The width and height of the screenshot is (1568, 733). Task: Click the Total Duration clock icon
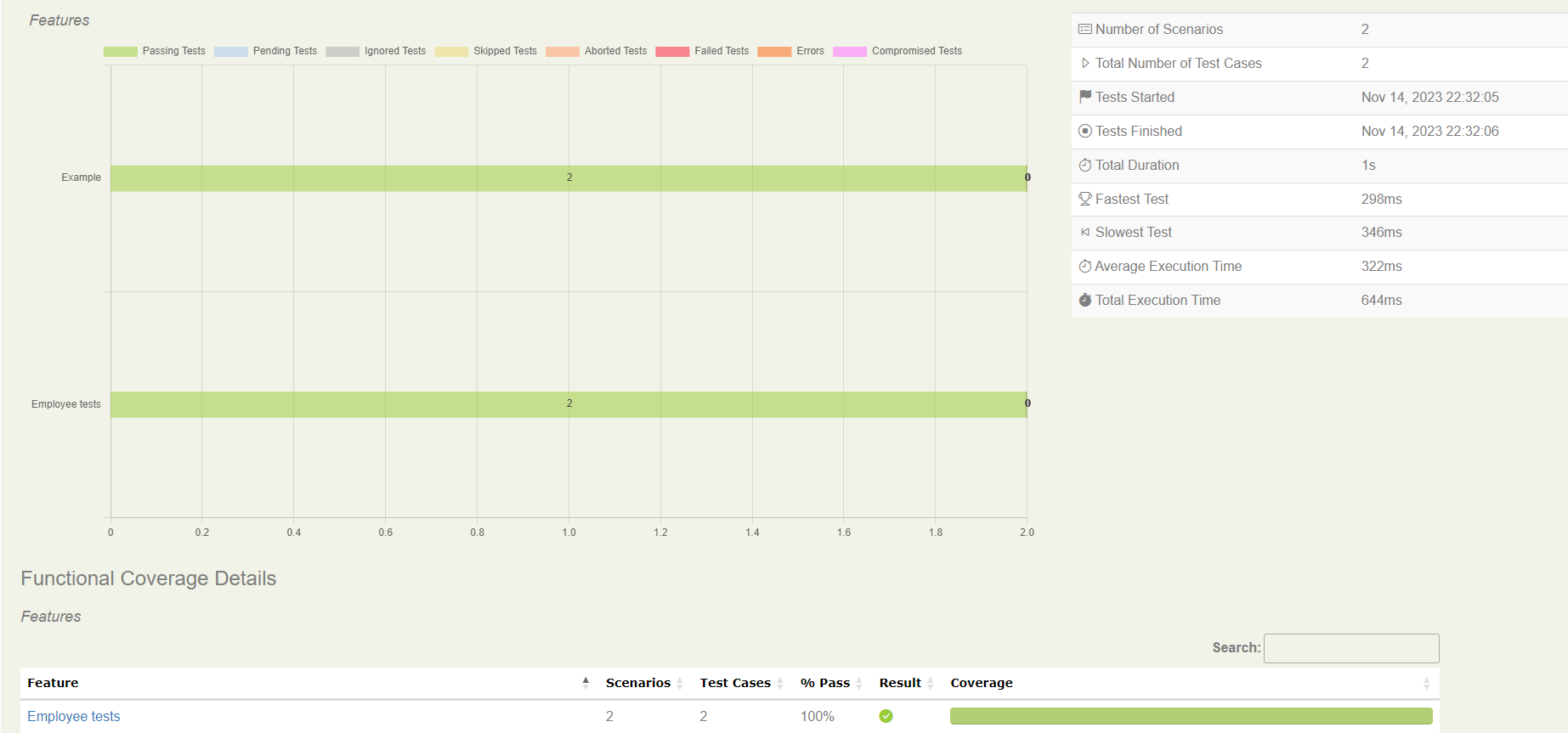(1085, 165)
